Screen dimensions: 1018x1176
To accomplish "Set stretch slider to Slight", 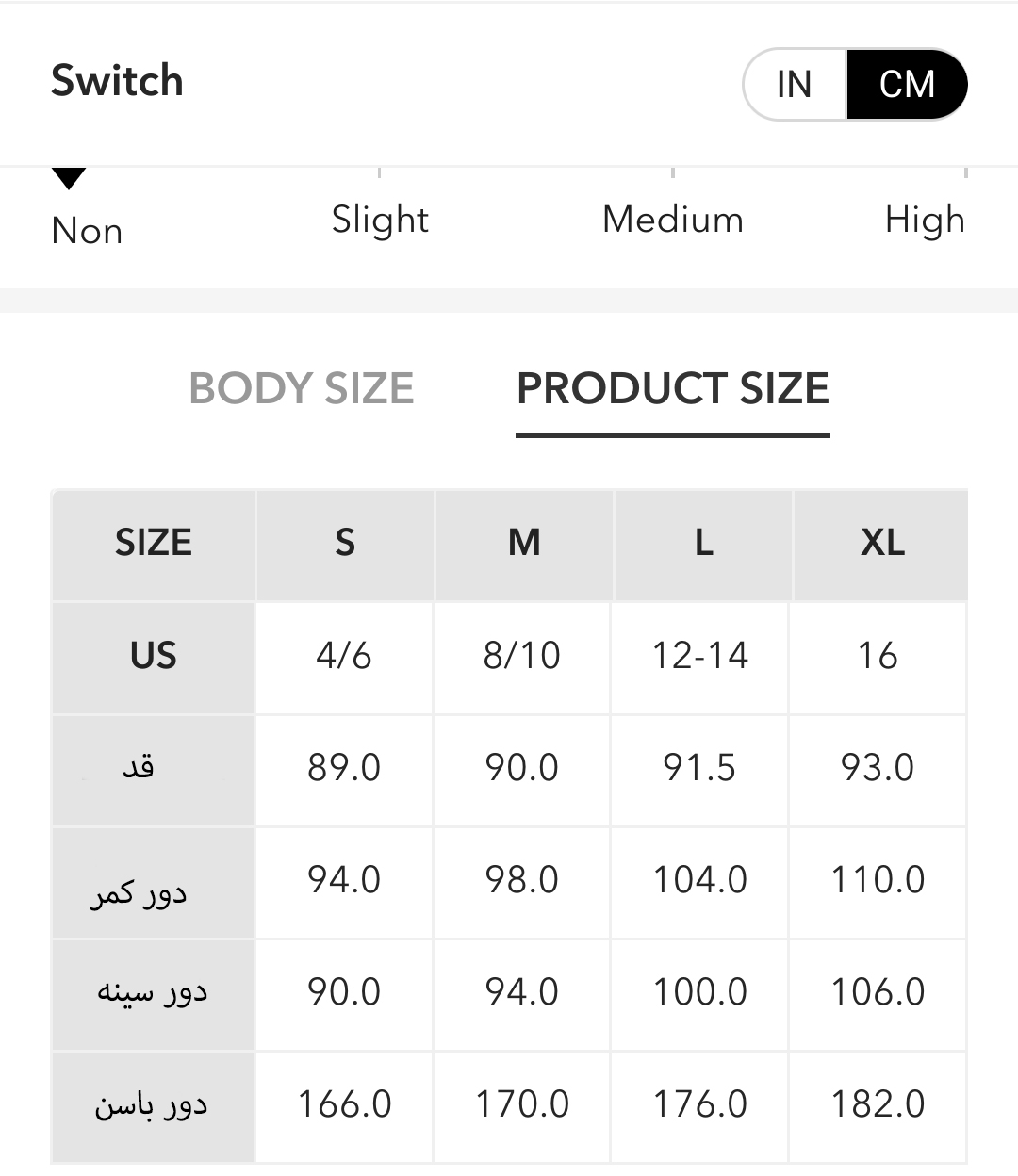I will (x=380, y=219).
